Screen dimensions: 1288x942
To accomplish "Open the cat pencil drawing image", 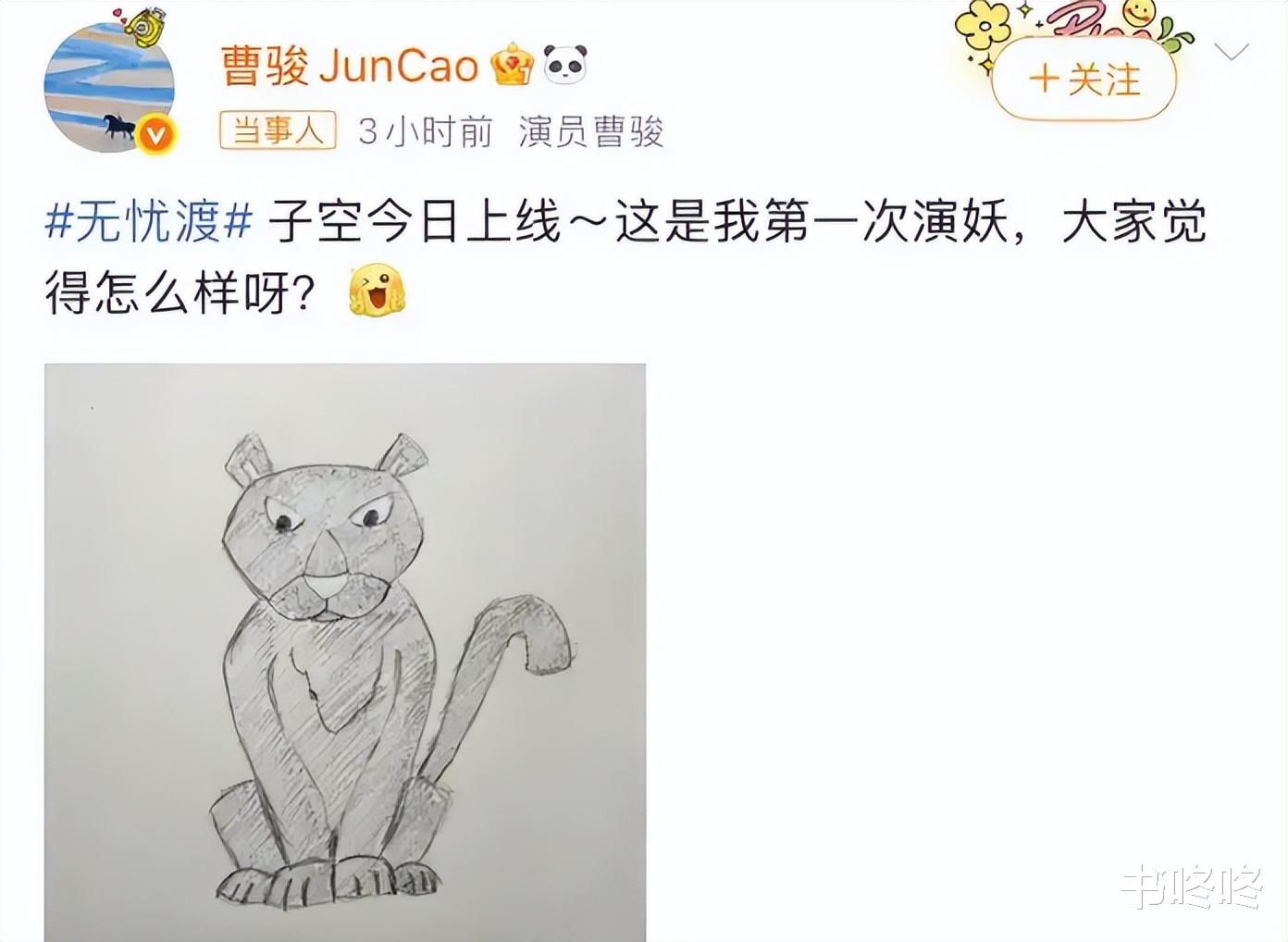I will click(x=345, y=652).
